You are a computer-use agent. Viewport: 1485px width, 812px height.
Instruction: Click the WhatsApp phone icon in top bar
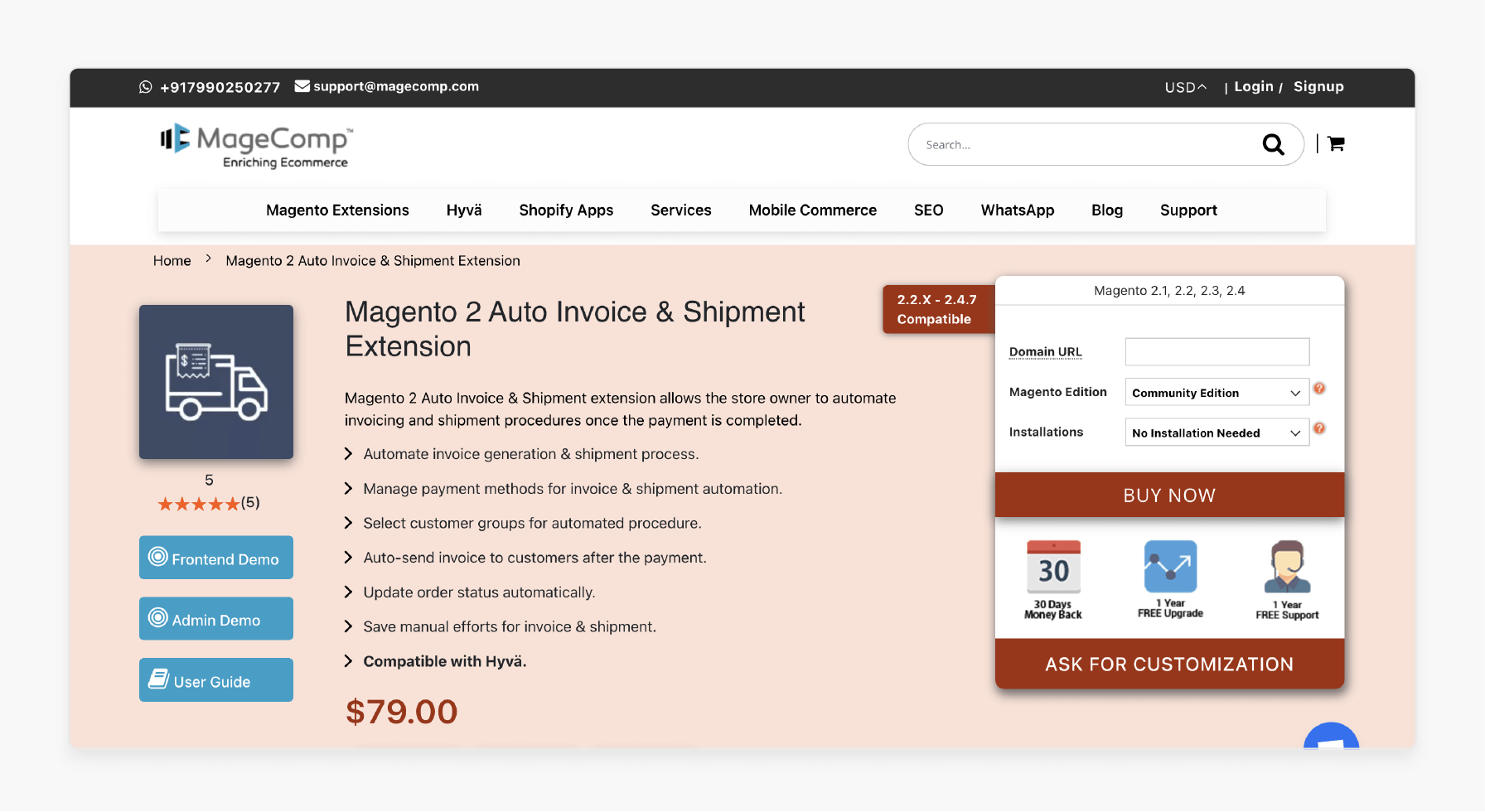[146, 87]
